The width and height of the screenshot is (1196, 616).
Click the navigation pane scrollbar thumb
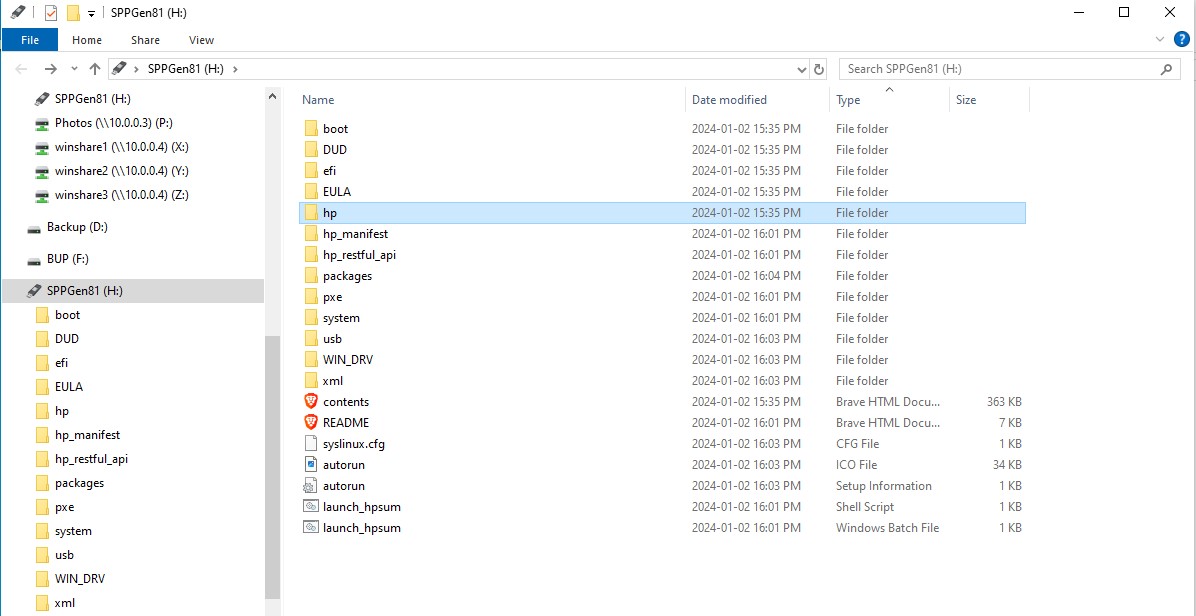coord(272,467)
